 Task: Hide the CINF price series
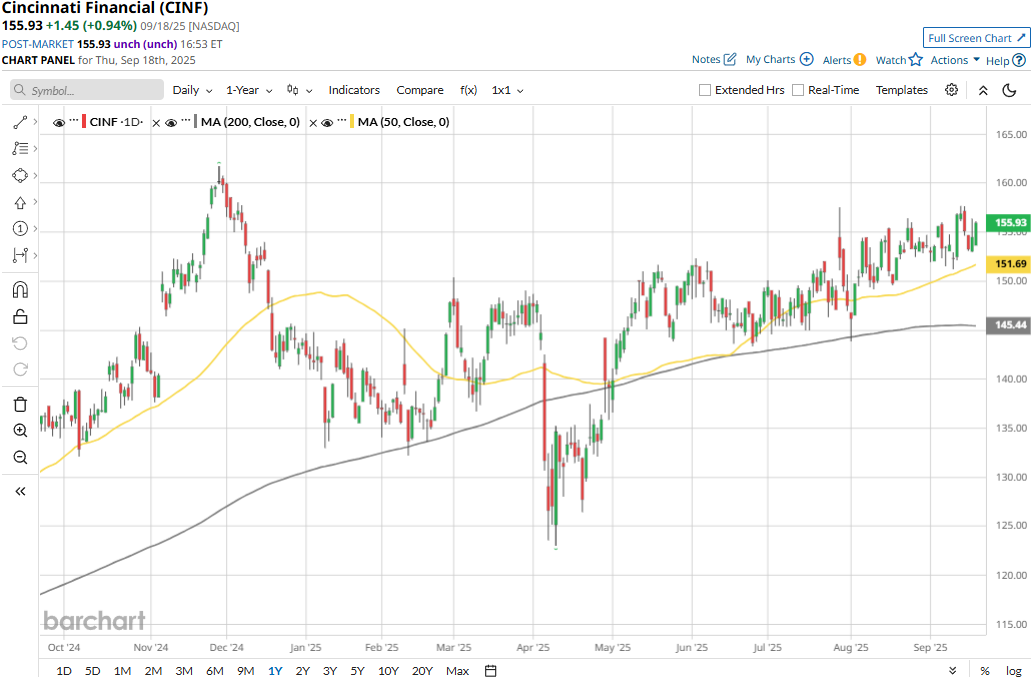(x=59, y=123)
